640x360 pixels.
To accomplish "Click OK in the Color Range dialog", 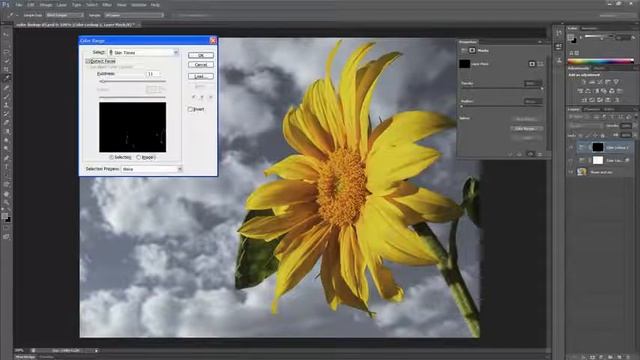I will (x=201, y=55).
